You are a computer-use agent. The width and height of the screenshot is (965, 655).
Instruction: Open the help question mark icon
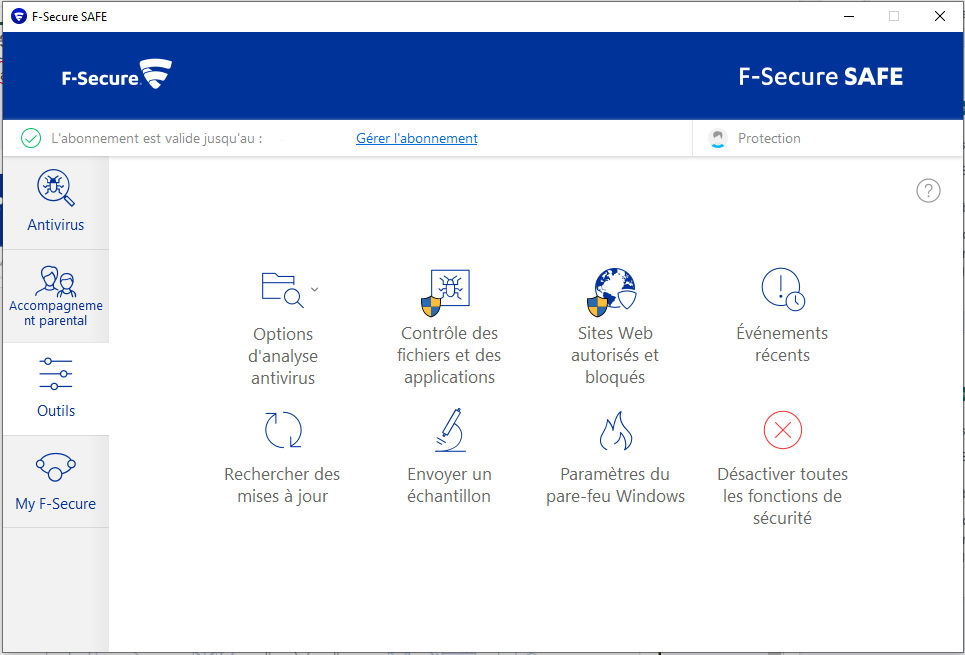pos(928,191)
